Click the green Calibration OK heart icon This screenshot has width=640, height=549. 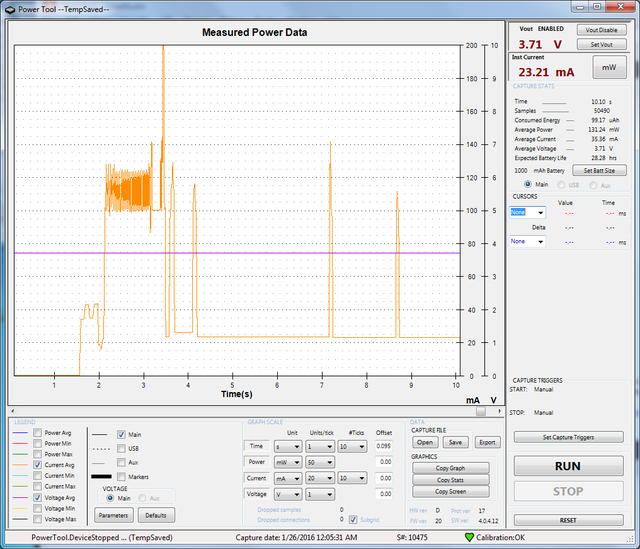point(470,537)
